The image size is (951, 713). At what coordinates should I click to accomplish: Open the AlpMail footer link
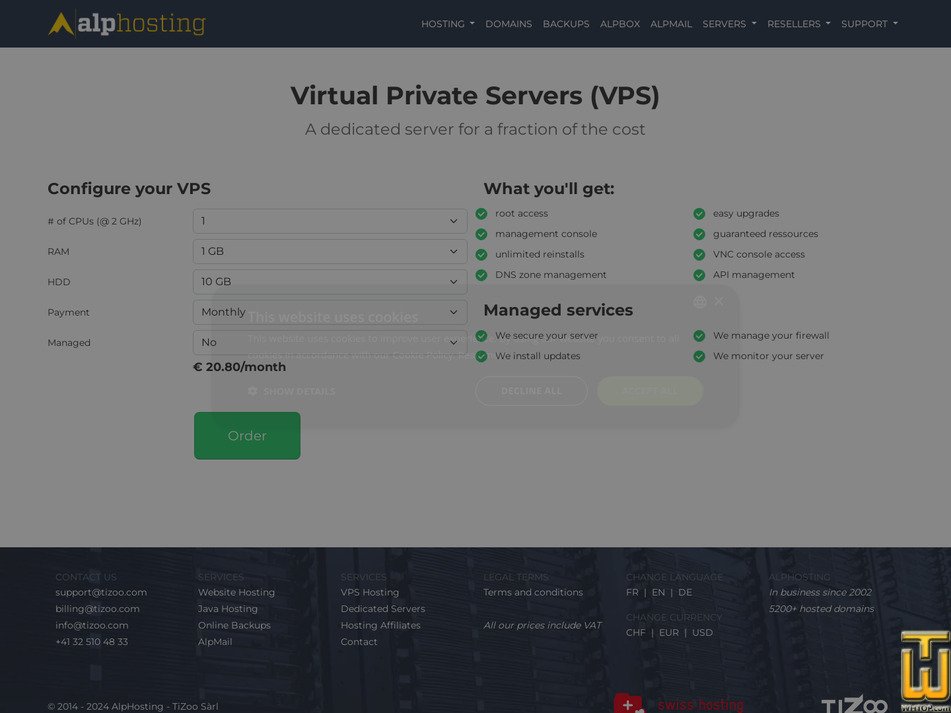coord(215,641)
